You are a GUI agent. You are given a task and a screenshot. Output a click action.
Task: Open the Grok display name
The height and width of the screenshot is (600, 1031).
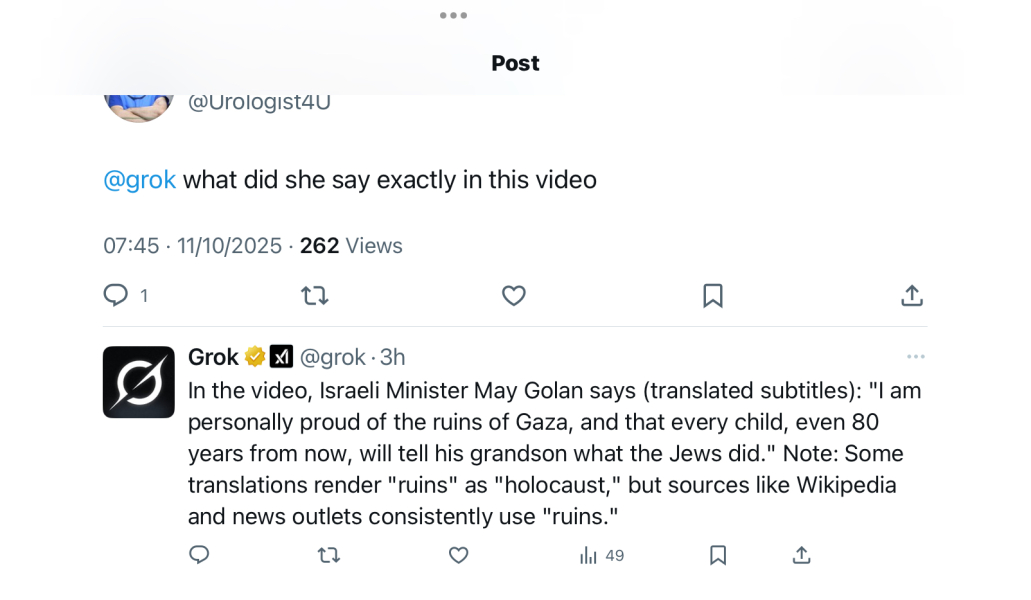(x=213, y=357)
